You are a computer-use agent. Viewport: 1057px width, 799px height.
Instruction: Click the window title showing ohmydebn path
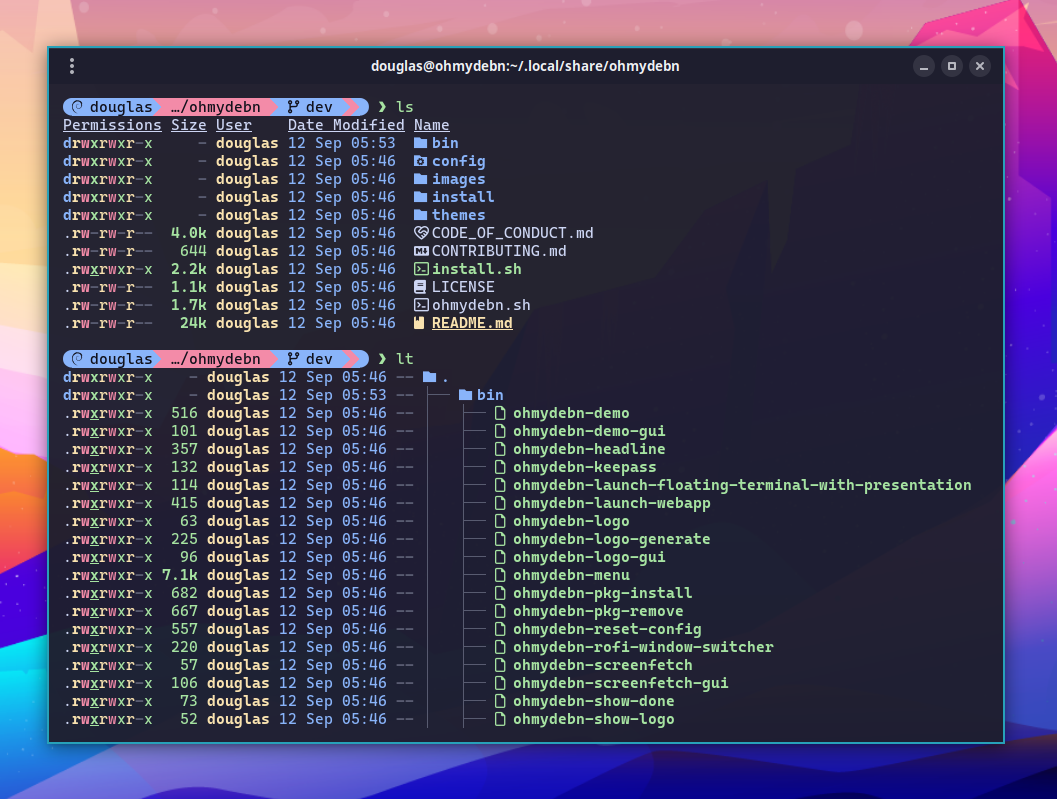[528, 66]
